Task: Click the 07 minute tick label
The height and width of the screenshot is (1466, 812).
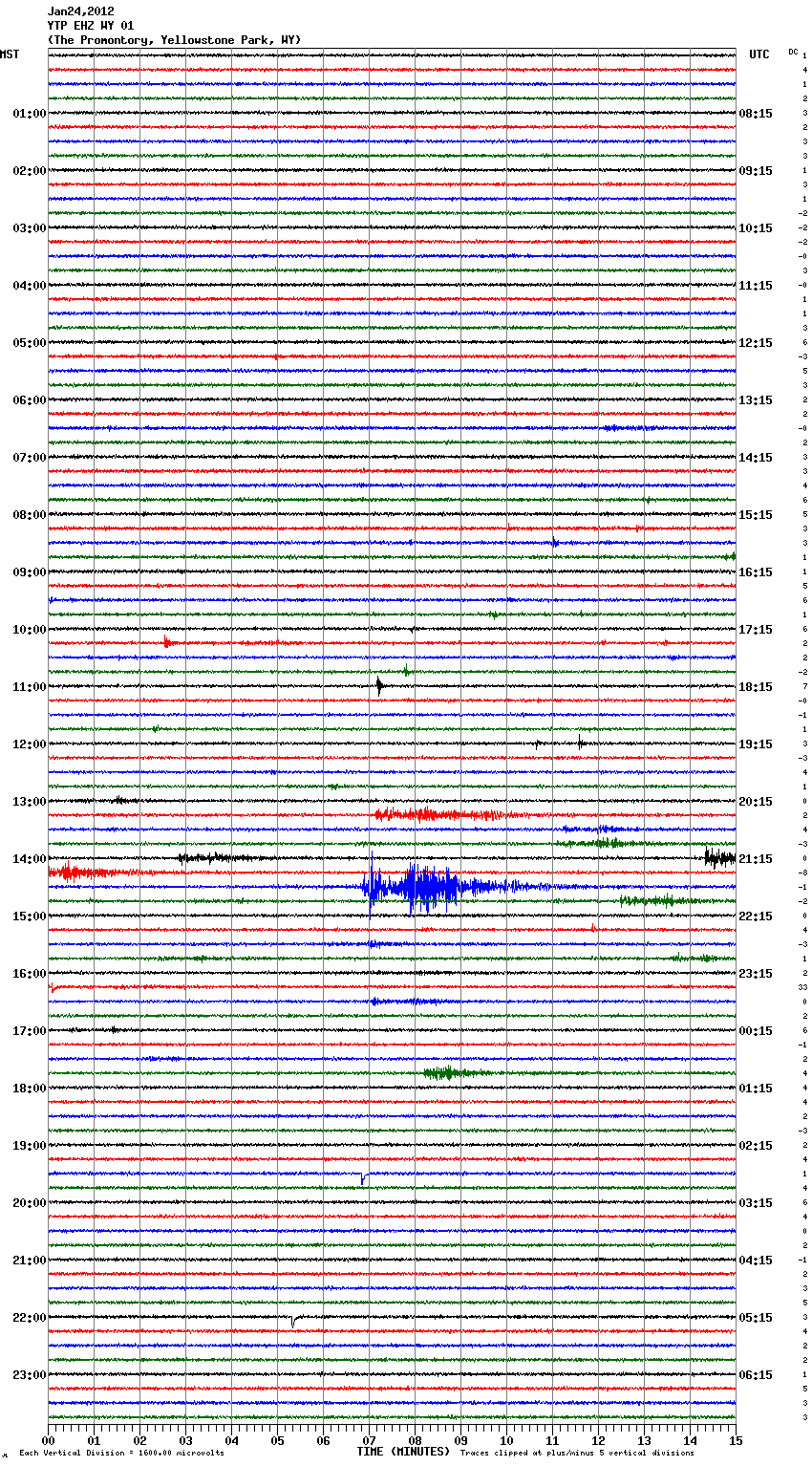Action: point(369,1440)
